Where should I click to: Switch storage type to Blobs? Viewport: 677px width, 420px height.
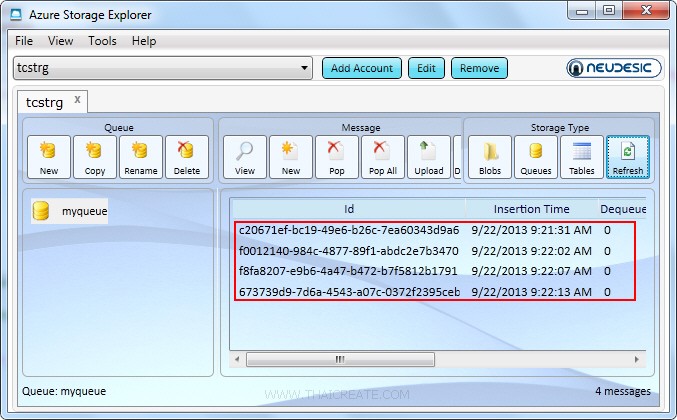(490, 157)
